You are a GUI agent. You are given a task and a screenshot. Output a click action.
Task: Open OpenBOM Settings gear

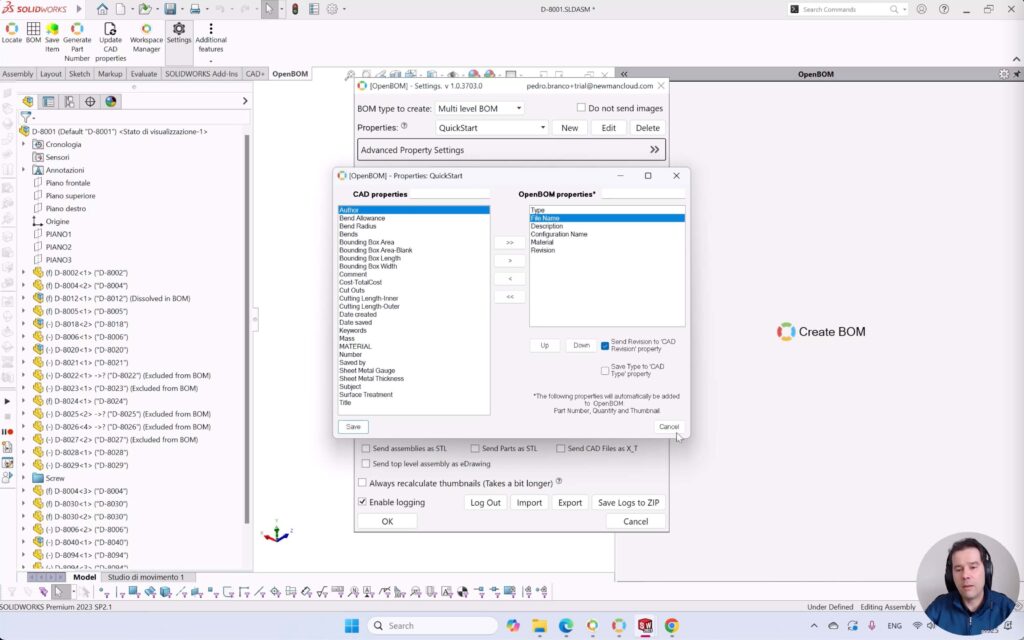178,33
